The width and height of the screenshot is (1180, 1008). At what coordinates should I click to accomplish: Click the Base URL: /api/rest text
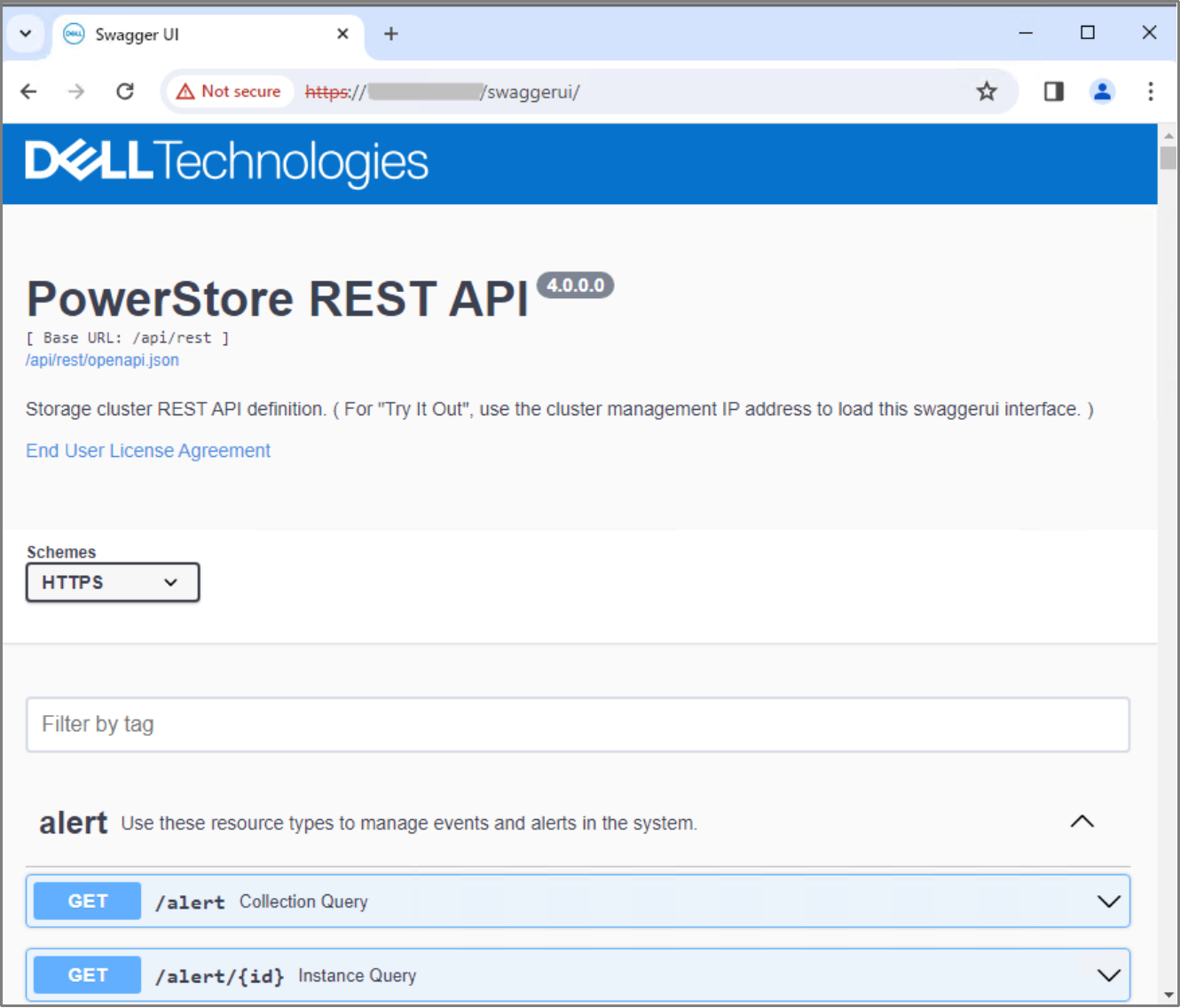128,338
